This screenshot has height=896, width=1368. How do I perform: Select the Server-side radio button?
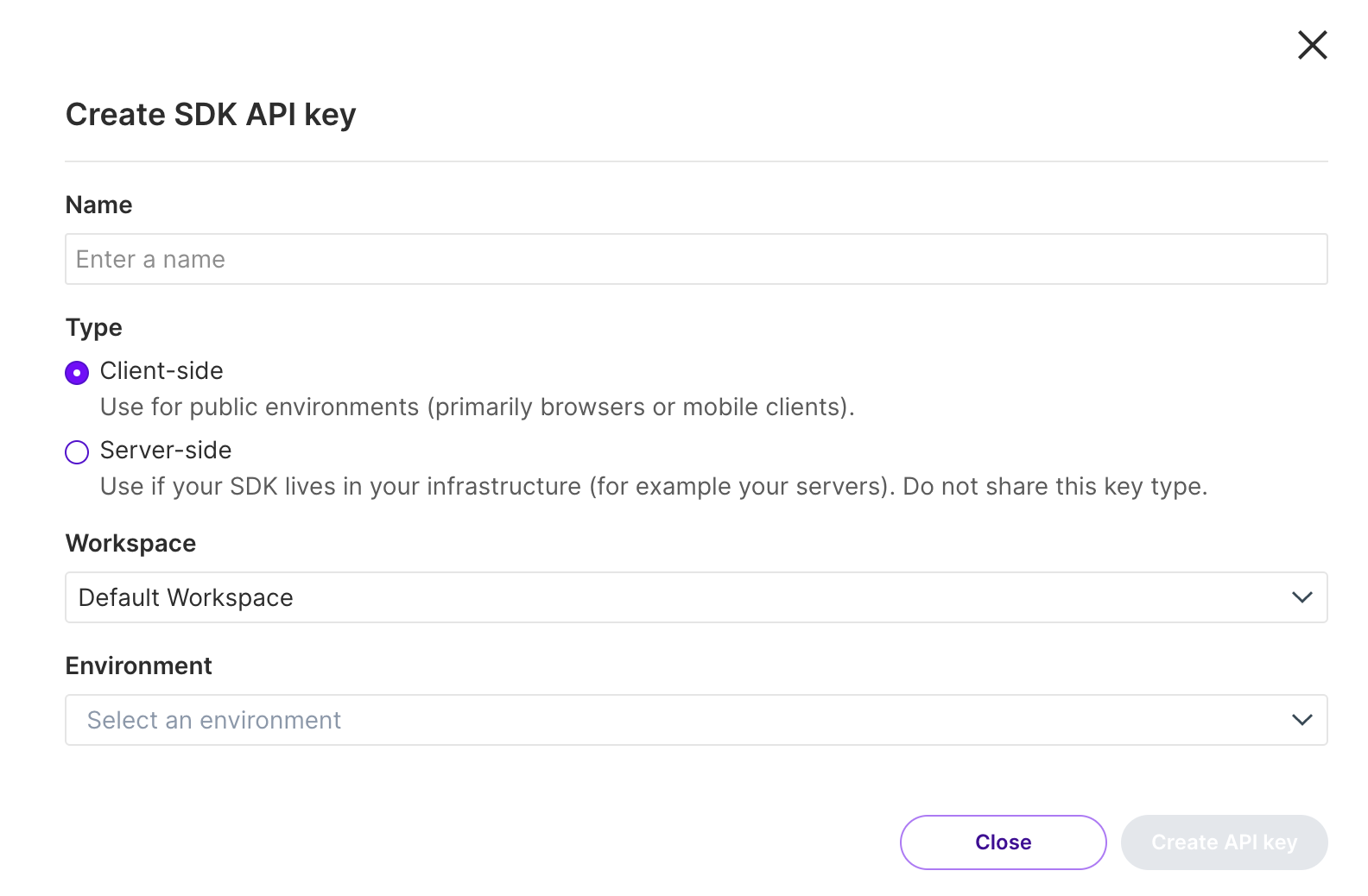click(x=77, y=452)
